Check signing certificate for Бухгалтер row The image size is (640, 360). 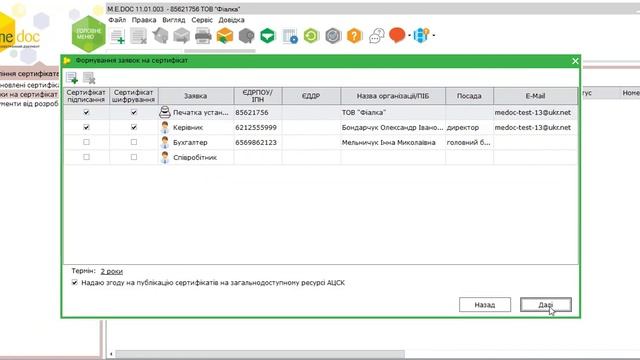pyautogui.click(x=86, y=142)
